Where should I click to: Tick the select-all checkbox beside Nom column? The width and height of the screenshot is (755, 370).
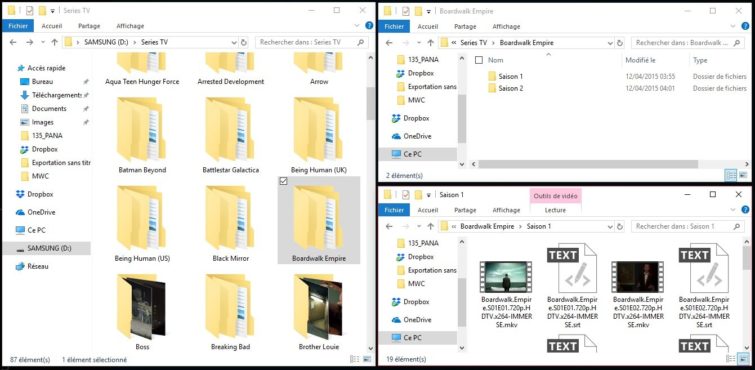478,60
